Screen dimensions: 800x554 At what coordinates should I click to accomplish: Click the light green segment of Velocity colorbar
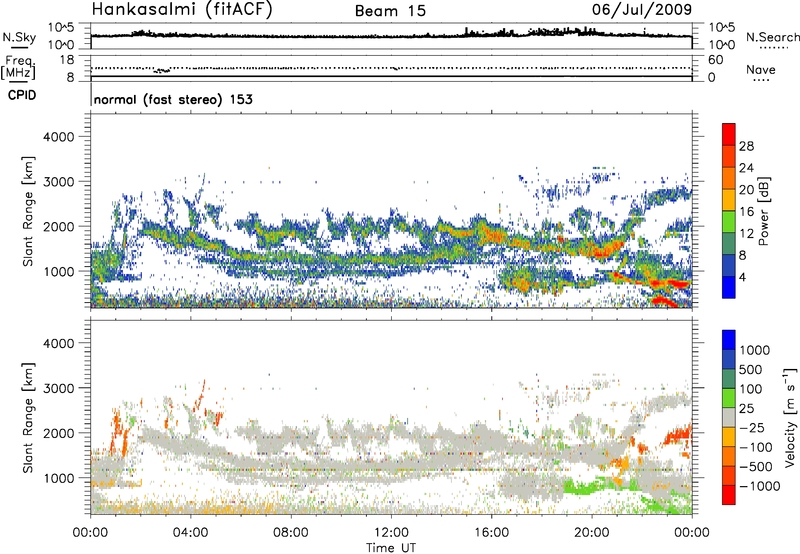click(729, 398)
